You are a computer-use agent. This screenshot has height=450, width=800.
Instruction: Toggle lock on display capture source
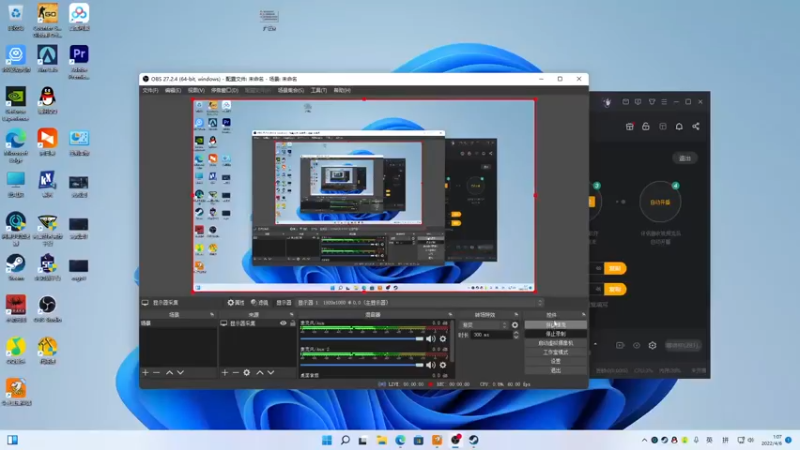[x=293, y=323]
